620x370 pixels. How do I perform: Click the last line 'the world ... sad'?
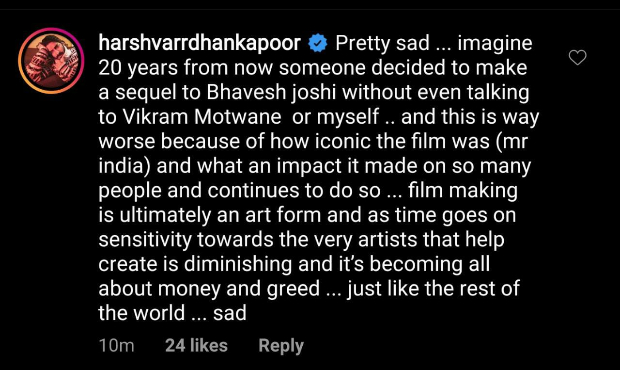tap(172, 313)
